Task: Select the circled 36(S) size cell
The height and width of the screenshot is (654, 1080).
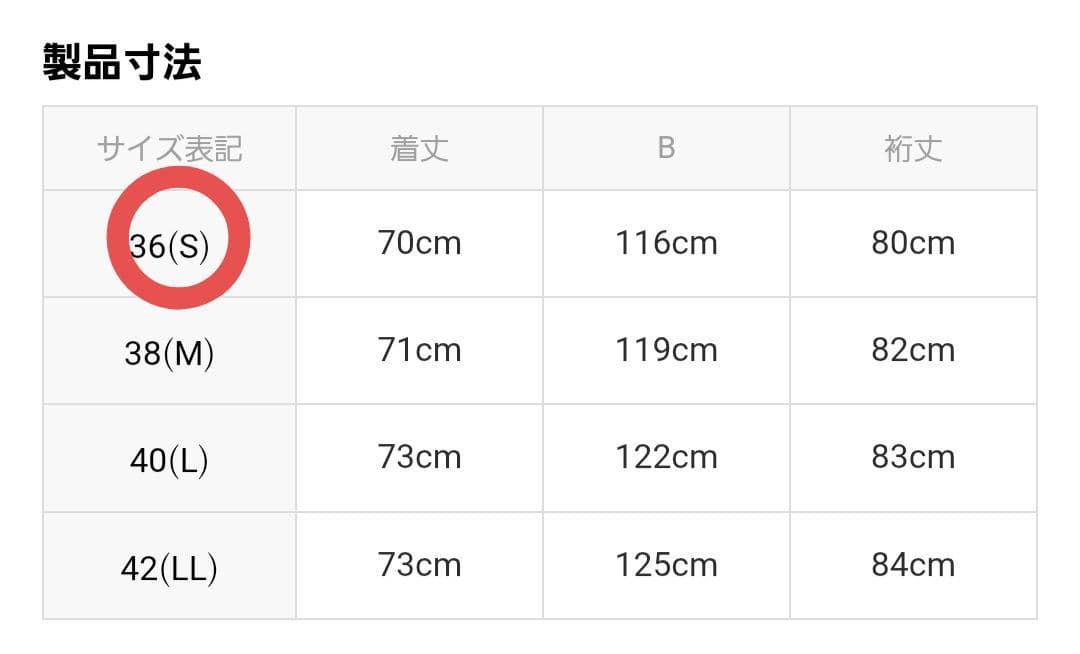Action: tap(170, 244)
